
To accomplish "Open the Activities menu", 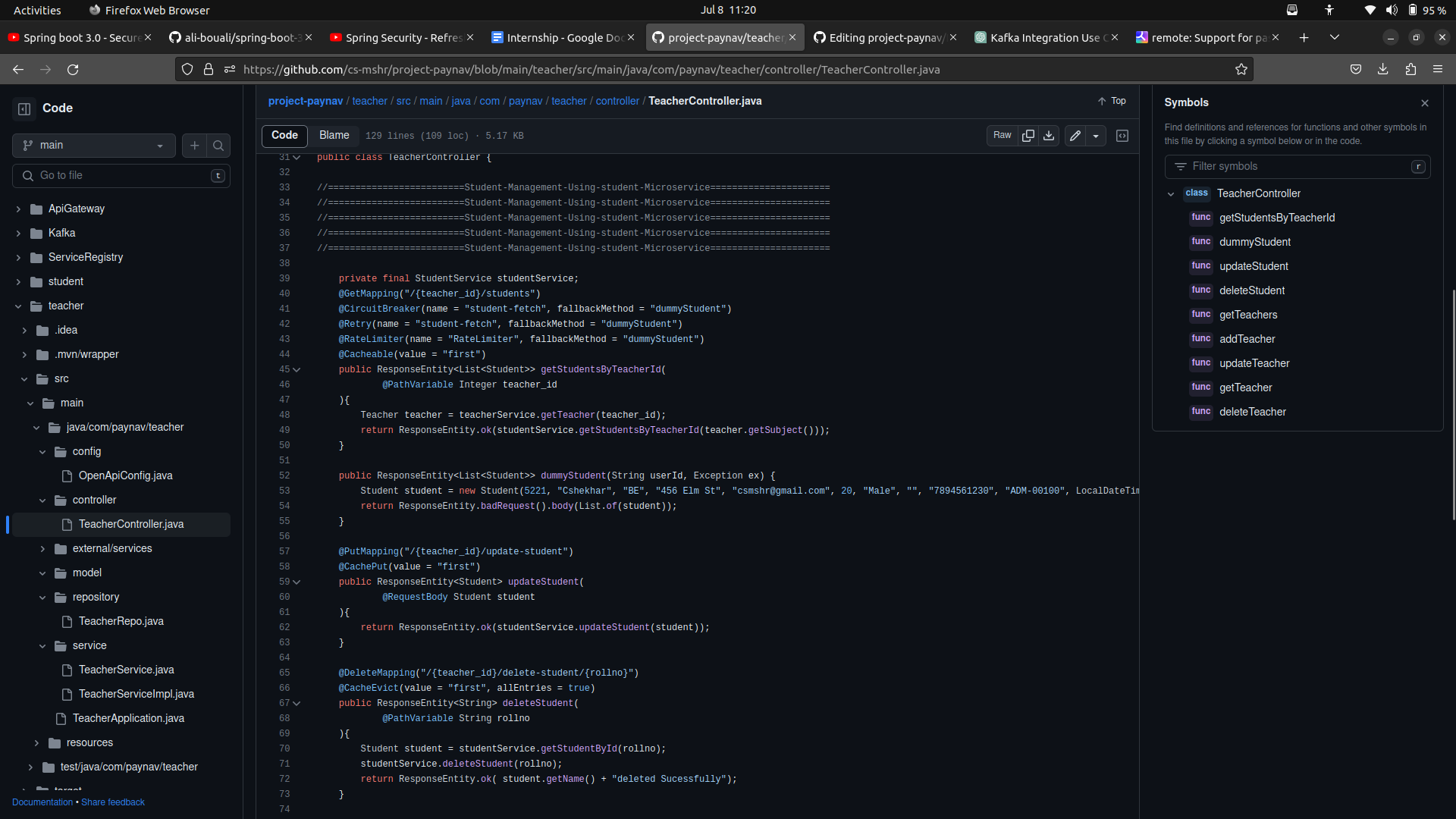I will click(x=37, y=10).
